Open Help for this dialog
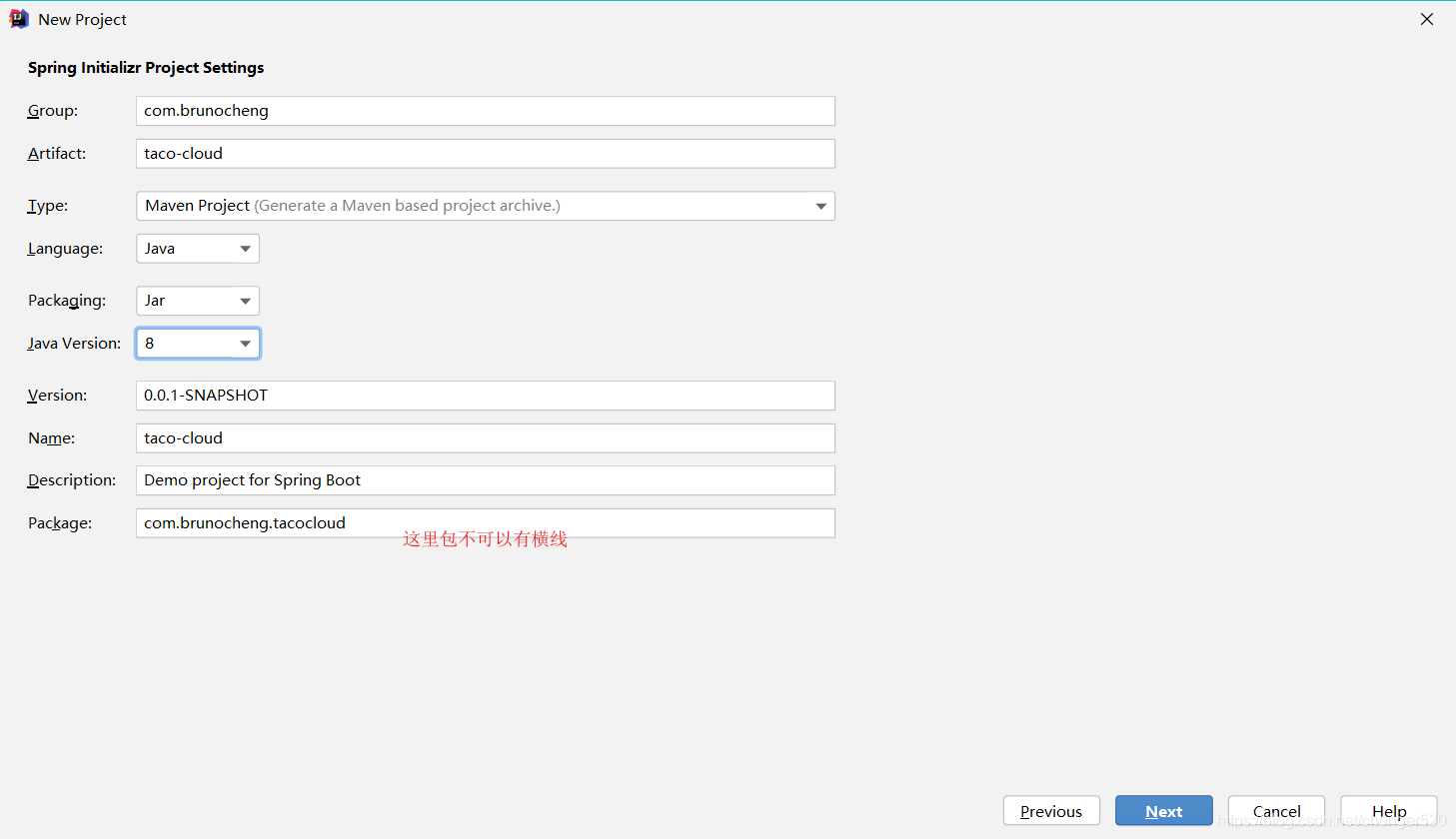This screenshot has height=839, width=1456. [x=1389, y=811]
